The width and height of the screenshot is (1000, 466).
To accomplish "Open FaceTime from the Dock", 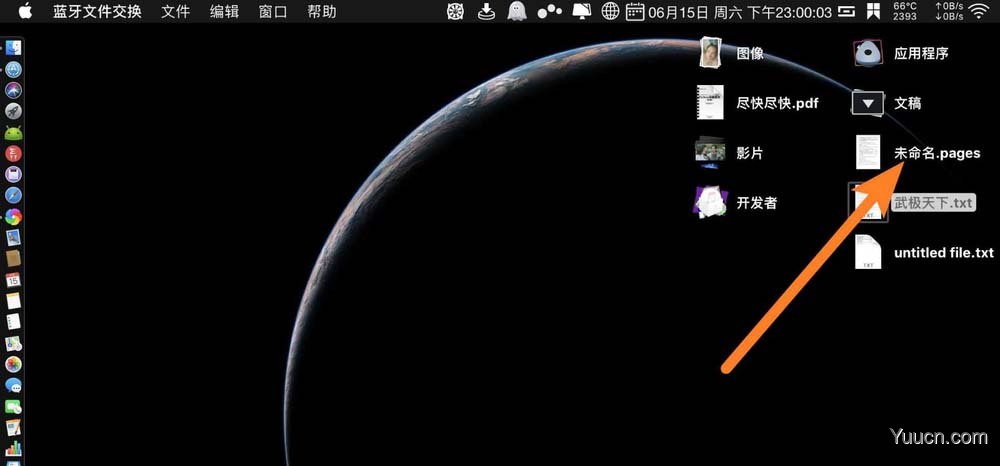I will (13, 407).
